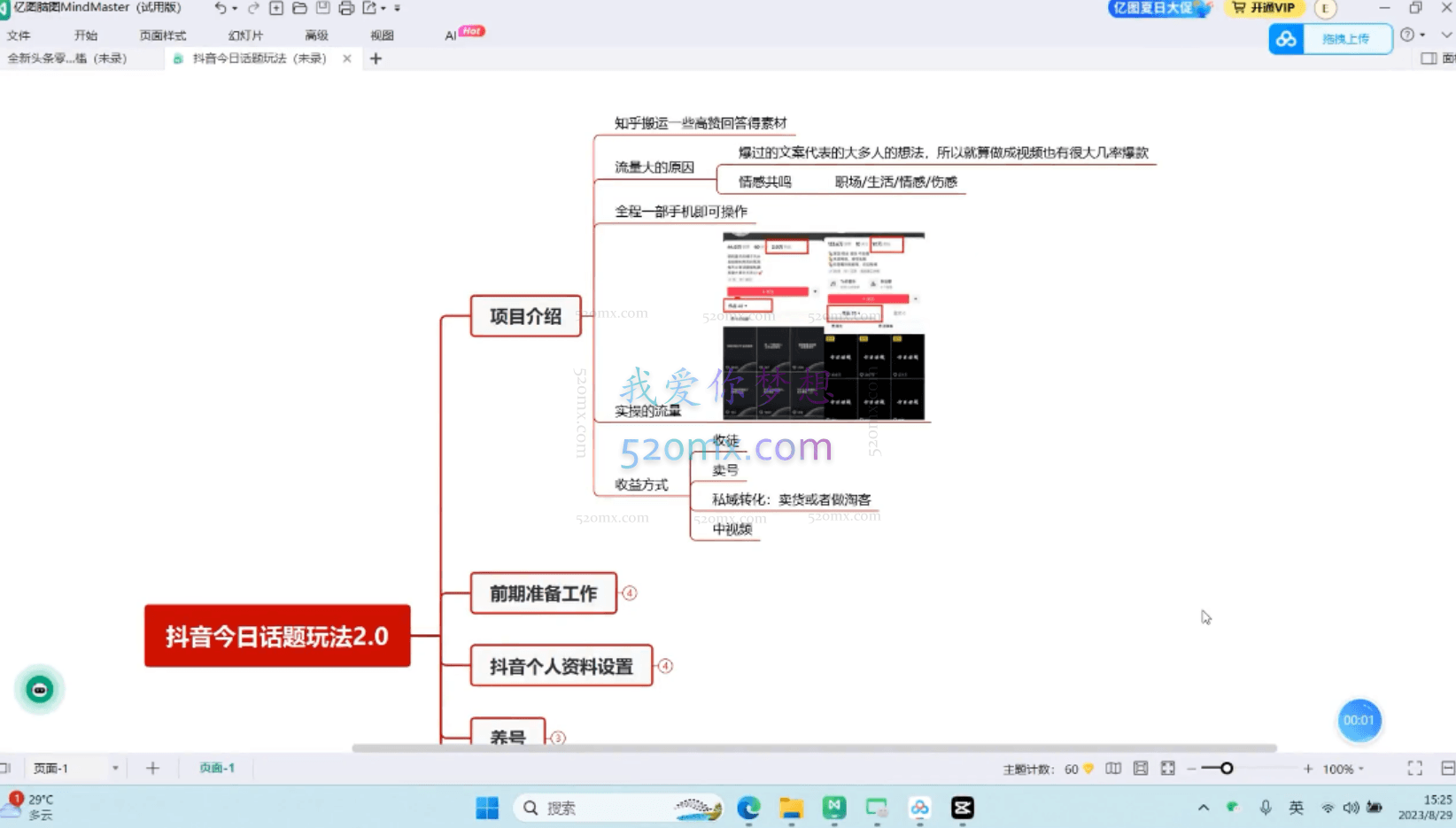Image resolution: width=1456 pixels, height=828 pixels.
Task: Click the Export/Share icon
Action: tap(369, 7)
